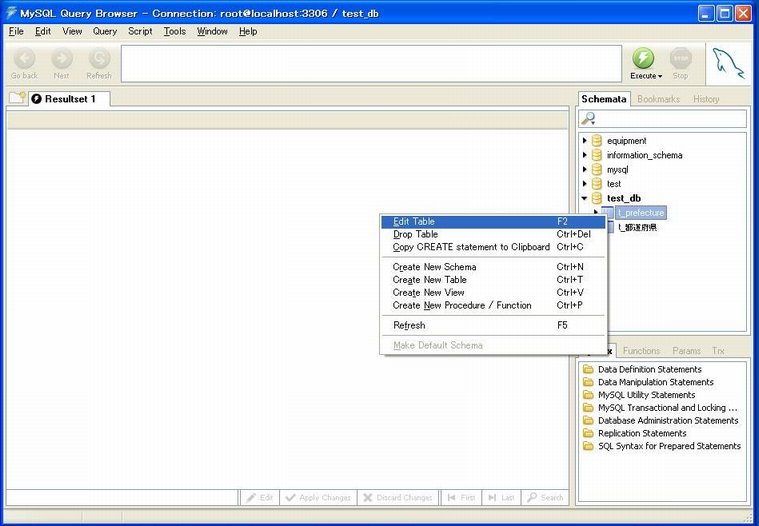Open the Script menu

[x=140, y=31]
